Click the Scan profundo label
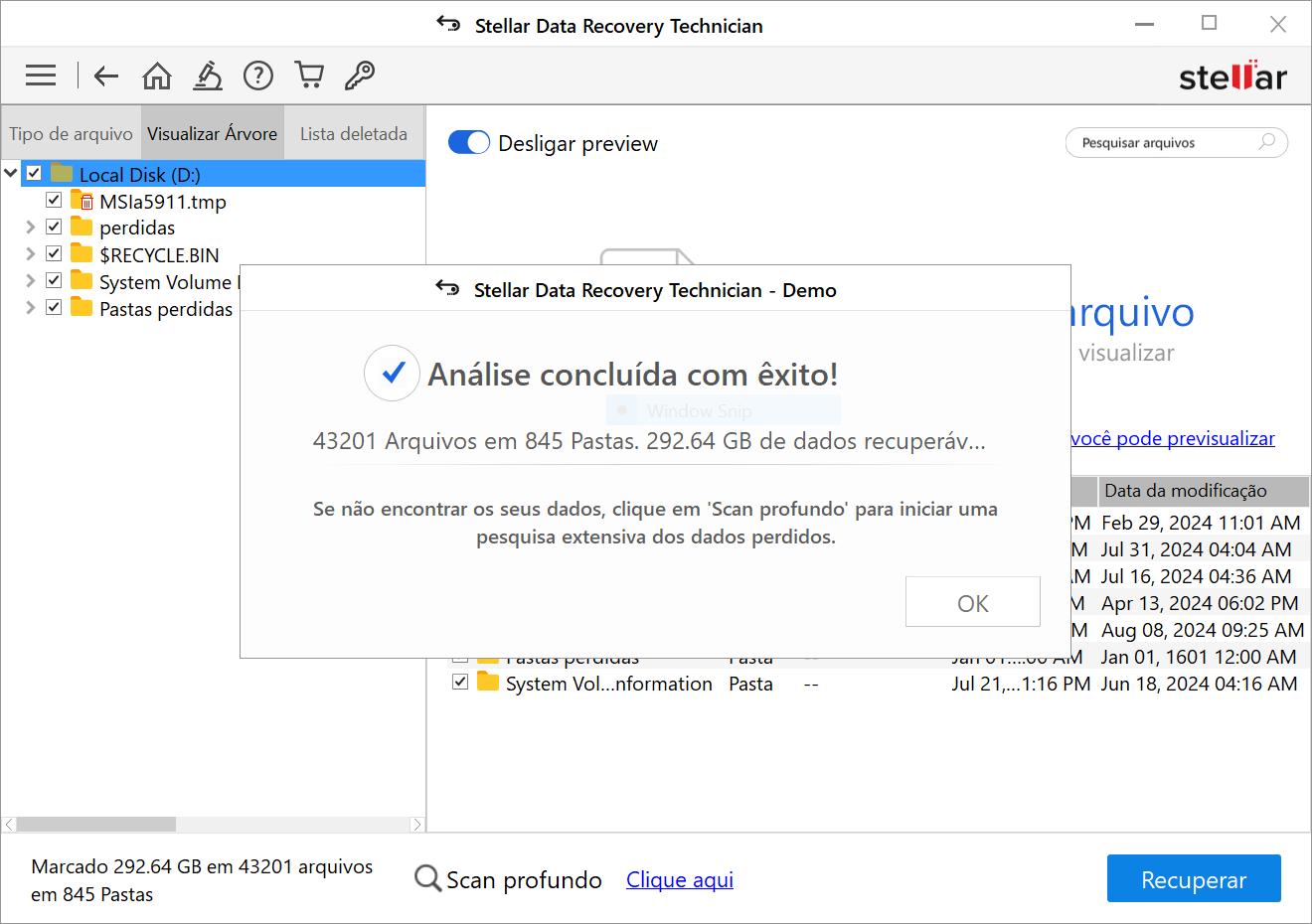1312x924 pixels. pyautogui.click(x=524, y=880)
